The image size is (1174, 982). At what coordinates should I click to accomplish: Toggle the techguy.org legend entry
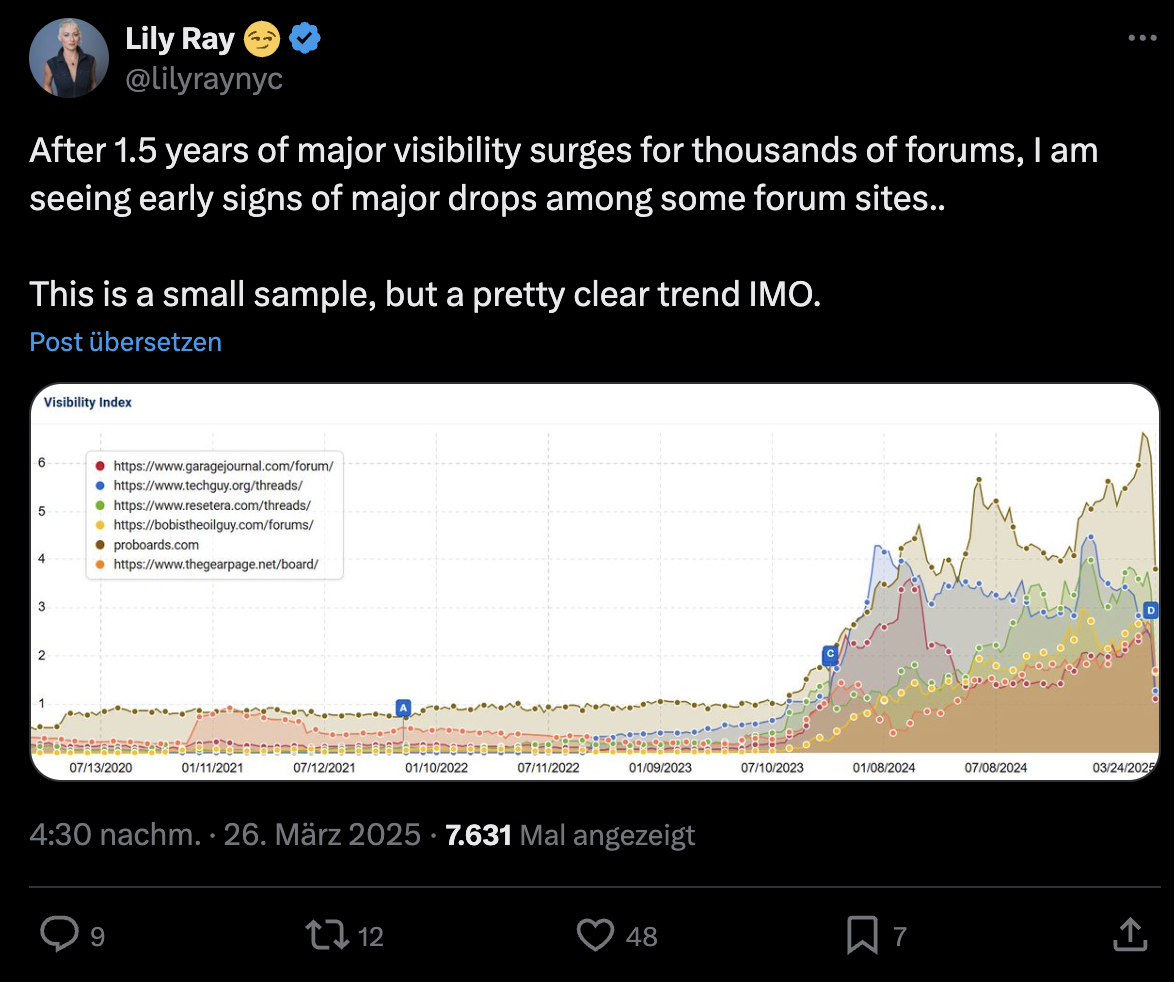[x=211, y=485]
